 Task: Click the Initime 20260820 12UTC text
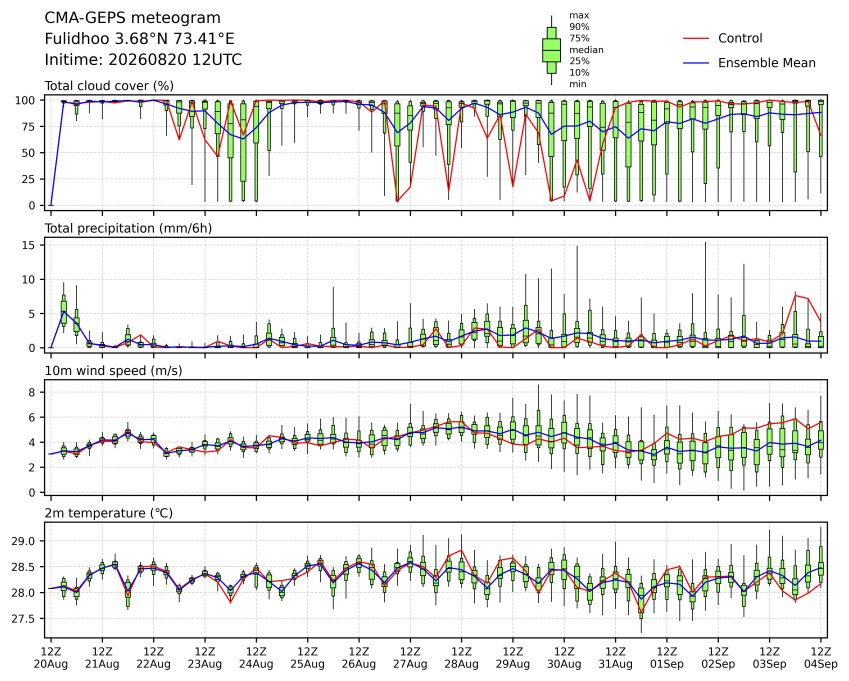click(x=143, y=60)
